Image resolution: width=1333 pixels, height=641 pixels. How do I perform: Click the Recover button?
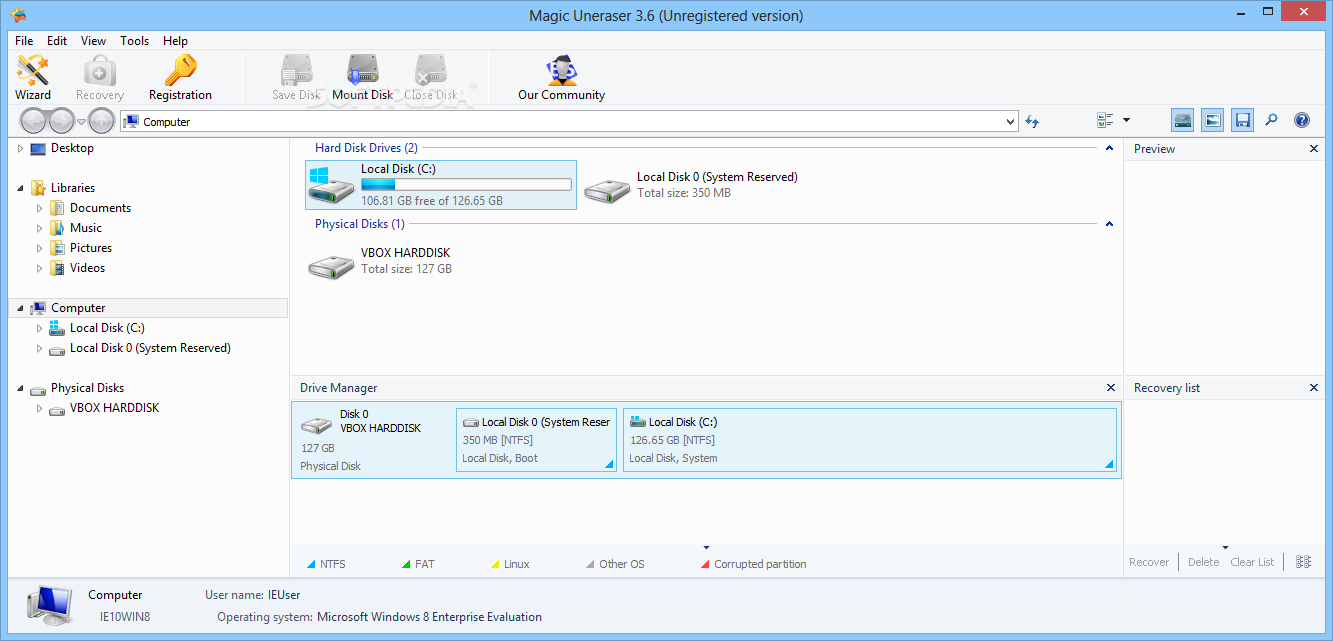(x=1149, y=562)
